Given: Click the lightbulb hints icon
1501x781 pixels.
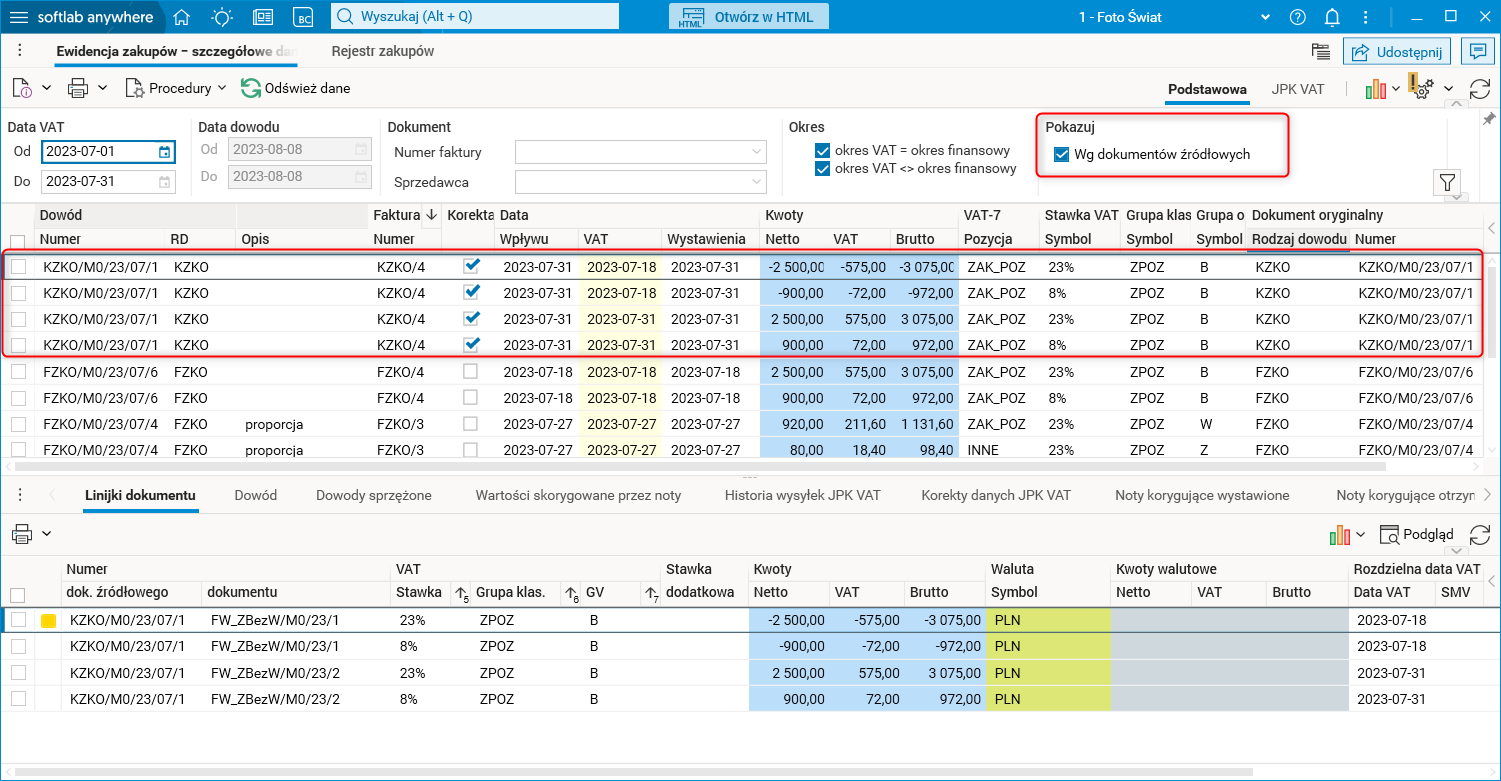Looking at the screenshot, I should pyautogui.click(x=222, y=17).
